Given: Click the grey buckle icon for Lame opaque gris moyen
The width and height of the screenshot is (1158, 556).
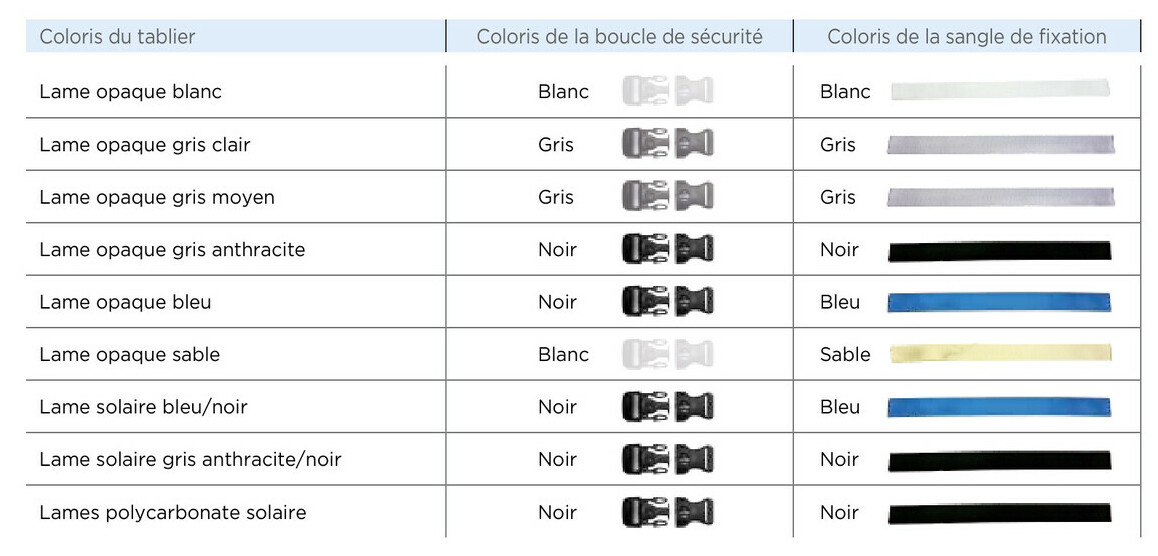Looking at the screenshot, I should pos(667,196).
